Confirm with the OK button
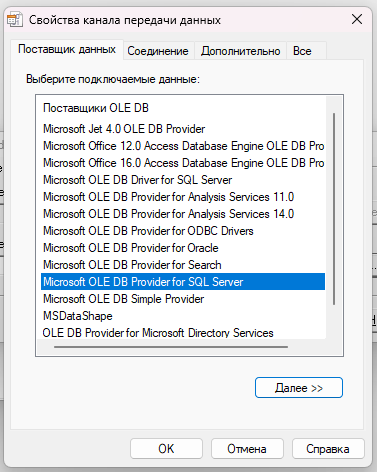The width and height of the screenshot is (377, 472). click(x=166, y=449)
